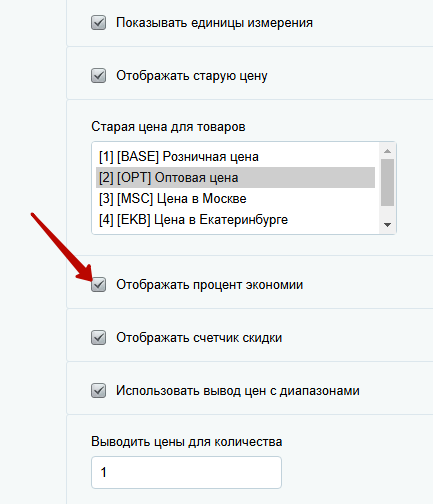Toggle the Отображать счетчик скидки checkbox

98,338
